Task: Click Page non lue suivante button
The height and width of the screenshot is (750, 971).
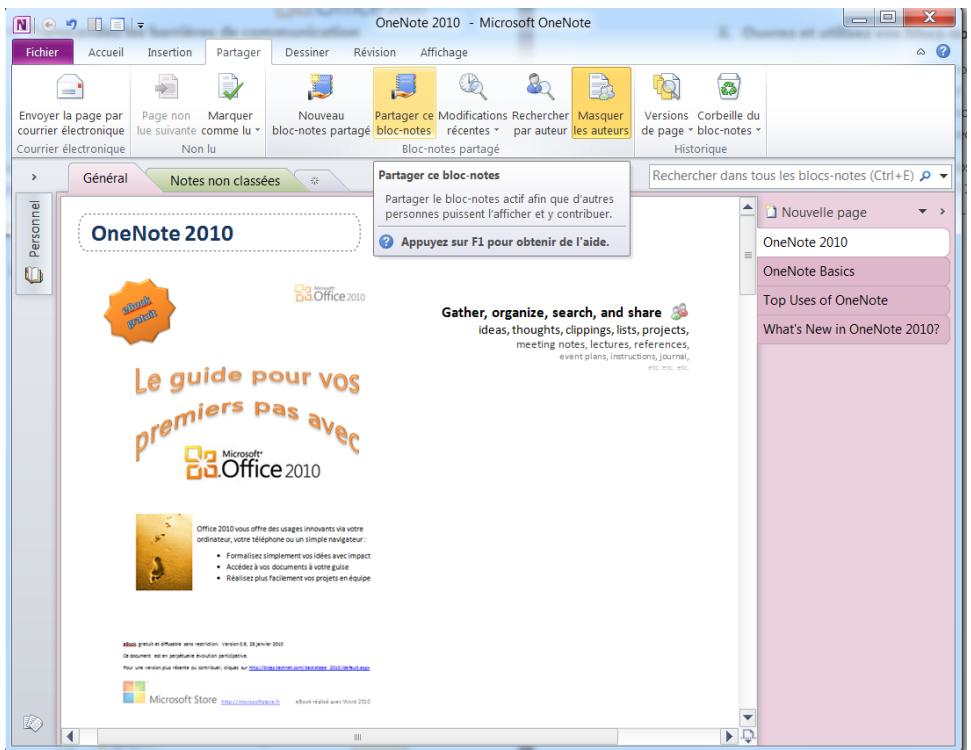Action: click(166, 103)
